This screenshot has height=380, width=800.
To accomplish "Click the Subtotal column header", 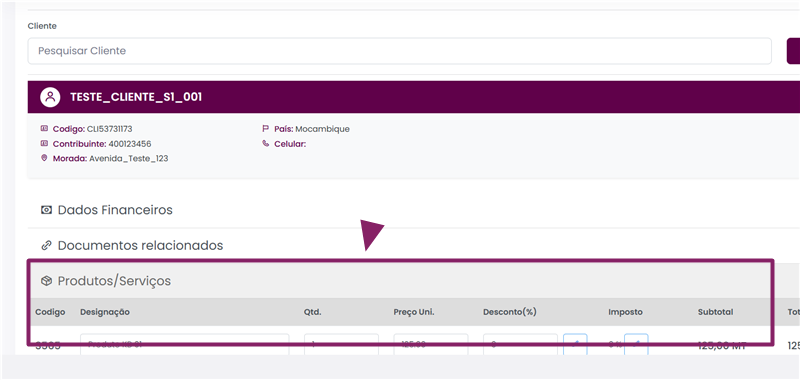I will point(715,312).
